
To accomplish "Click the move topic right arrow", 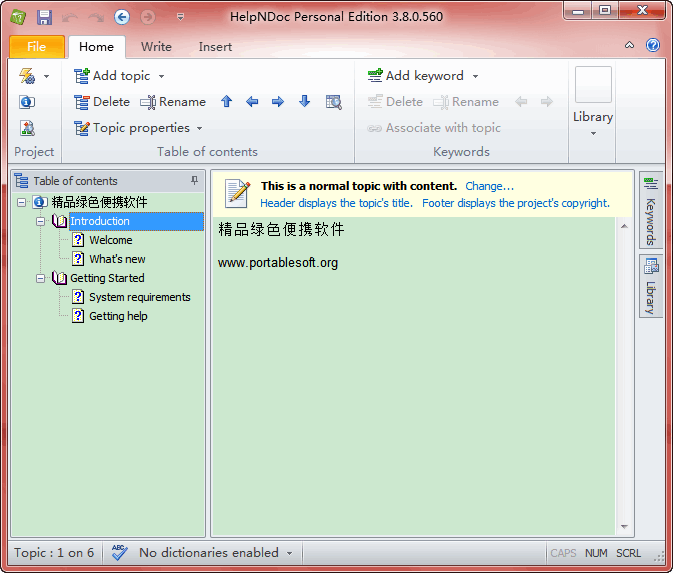I will coord(278,102).
